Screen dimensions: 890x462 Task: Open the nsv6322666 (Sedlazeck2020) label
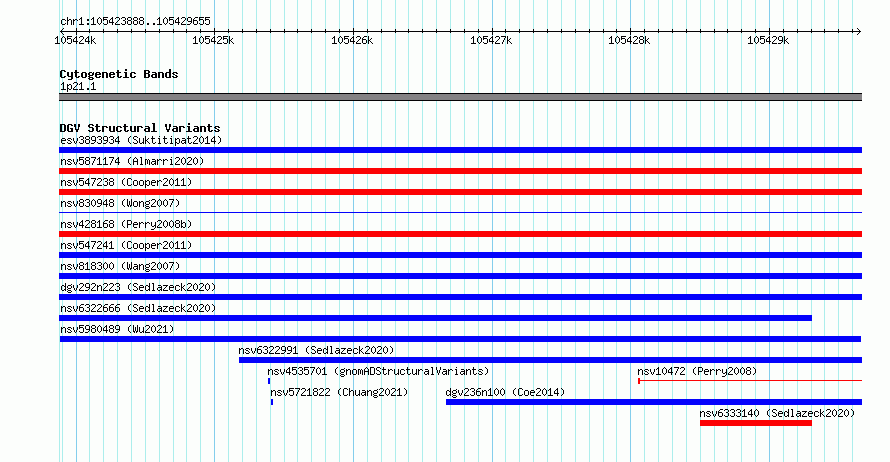[x=138, y=308]
